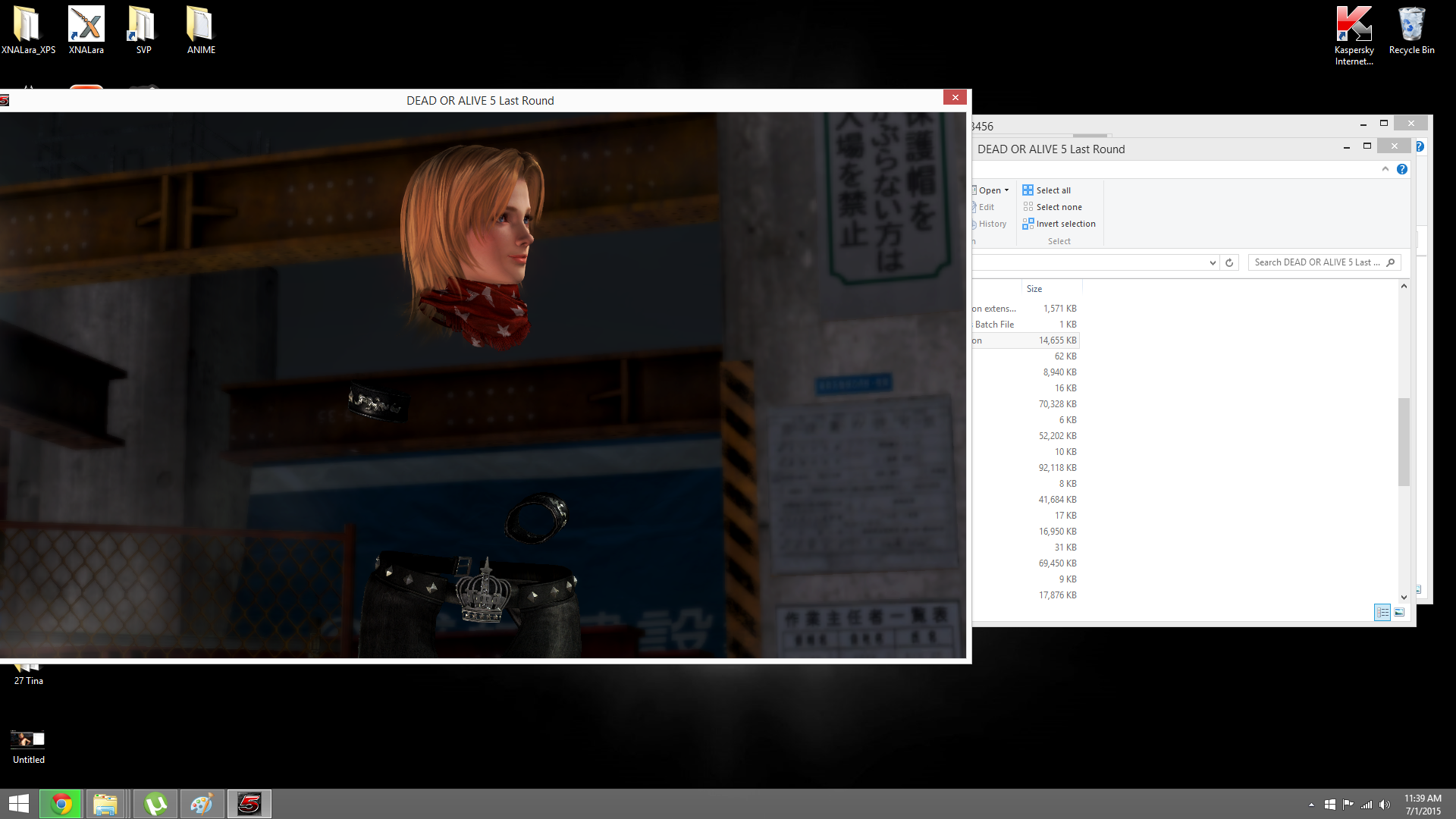Image resolution: width=1456 pixels, height=819 pixels.
Task: Switch to large icons view toggle
Action: 1399,612
